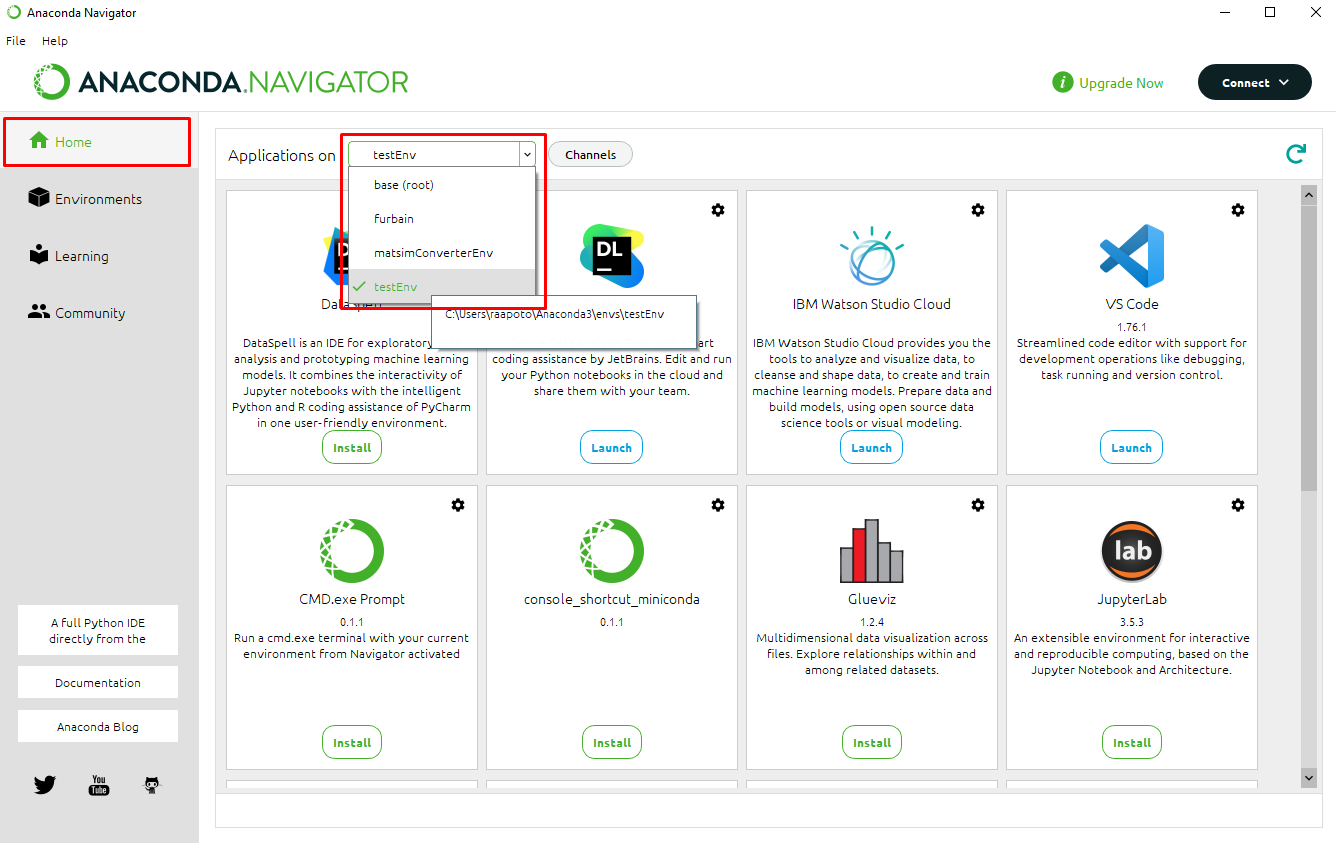Click the environments cube icon

39,198
